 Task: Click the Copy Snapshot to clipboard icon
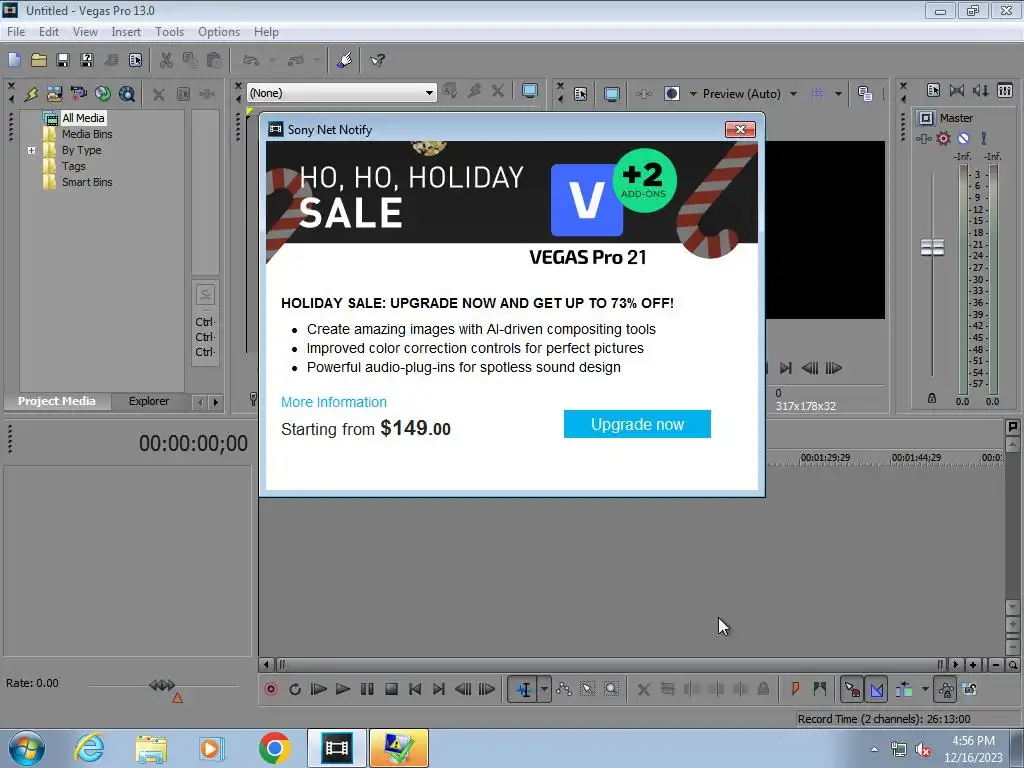(865, 94)
